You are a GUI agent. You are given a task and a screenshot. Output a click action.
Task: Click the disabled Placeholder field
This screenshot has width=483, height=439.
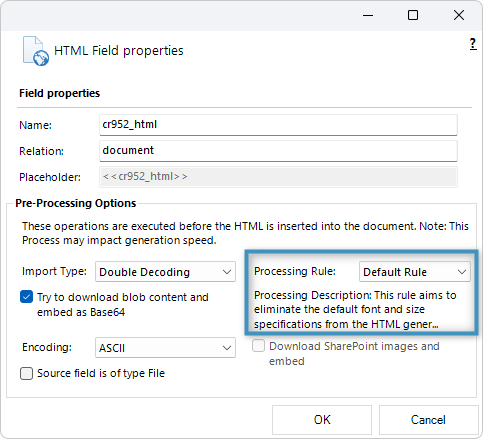click(x=278, y=177)
